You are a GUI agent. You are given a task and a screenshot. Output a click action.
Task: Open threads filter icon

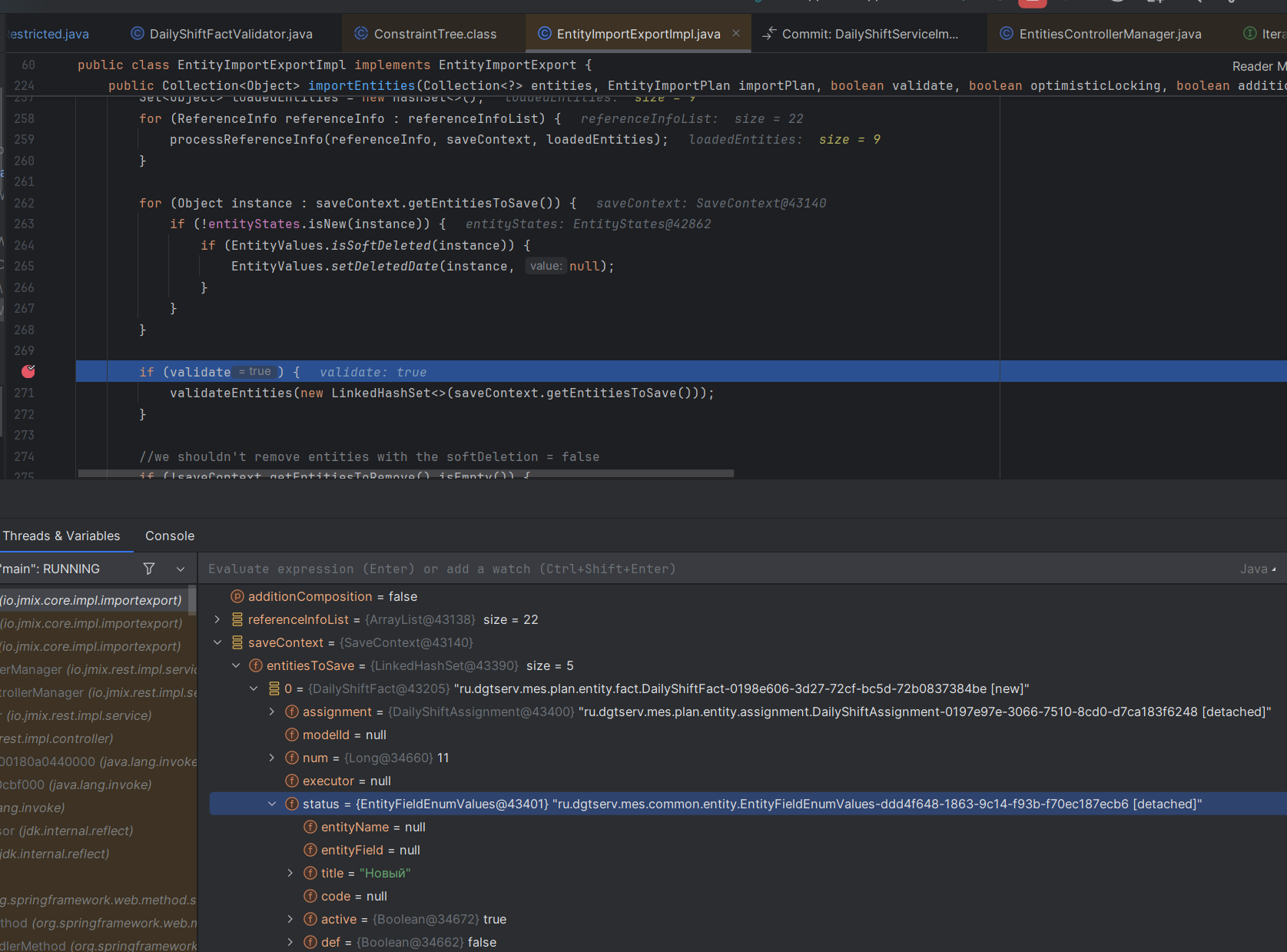(x=149, y=569)
